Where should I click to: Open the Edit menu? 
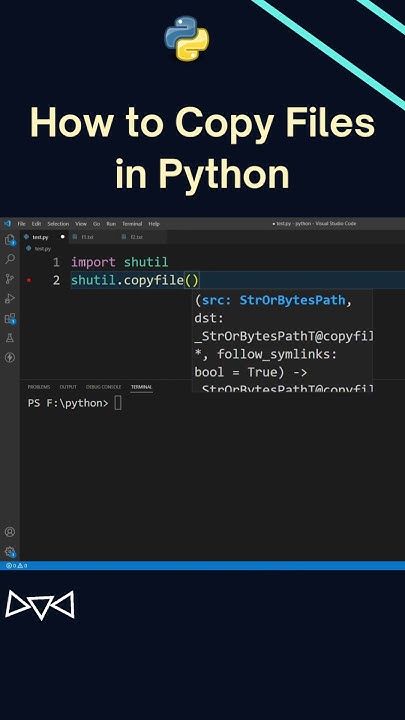click(36, 224)
